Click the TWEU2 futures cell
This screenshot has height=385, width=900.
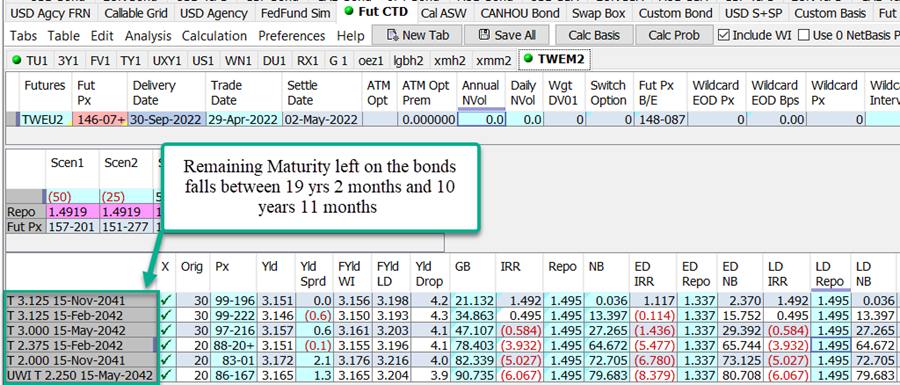44,120
